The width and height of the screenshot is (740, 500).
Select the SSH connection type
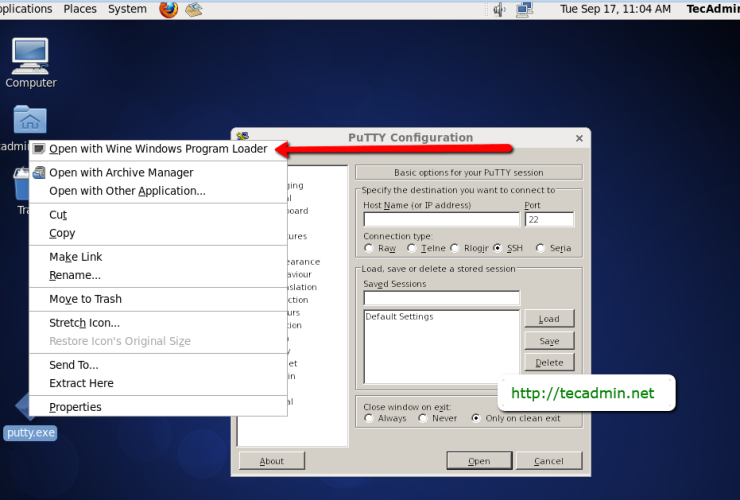tap(498, 248)
